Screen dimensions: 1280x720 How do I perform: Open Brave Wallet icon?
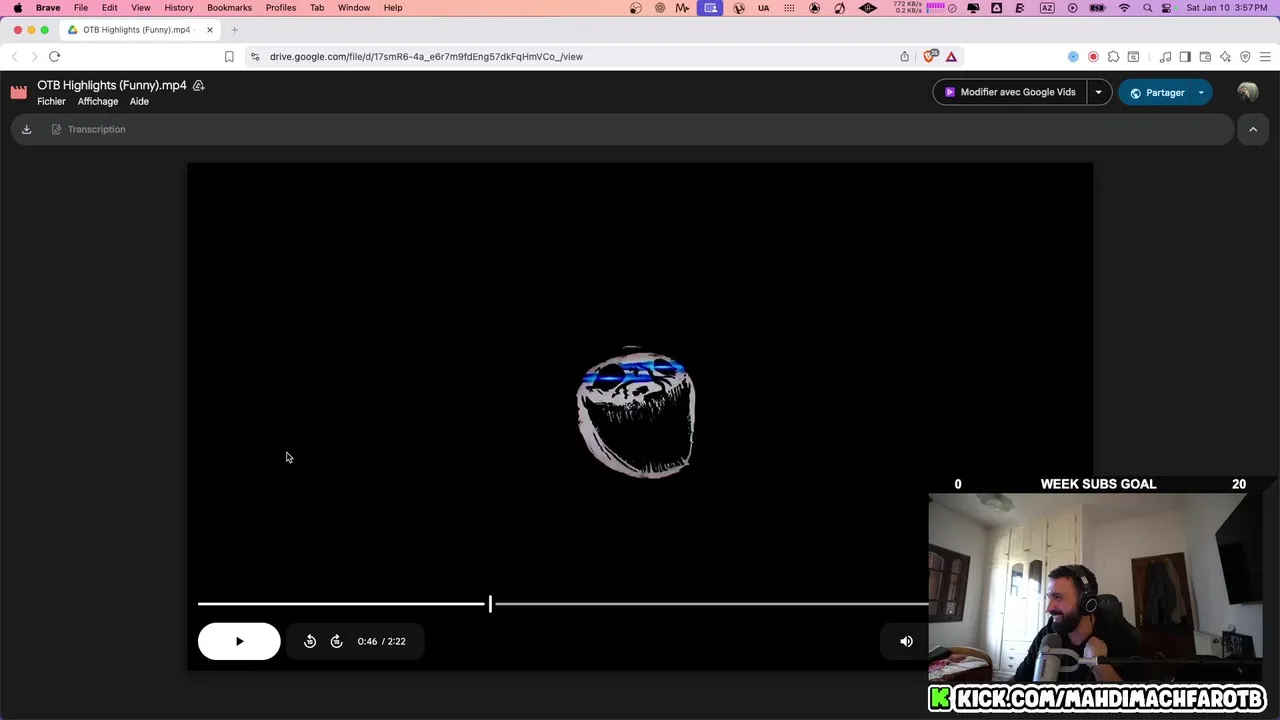point(1205,57)
